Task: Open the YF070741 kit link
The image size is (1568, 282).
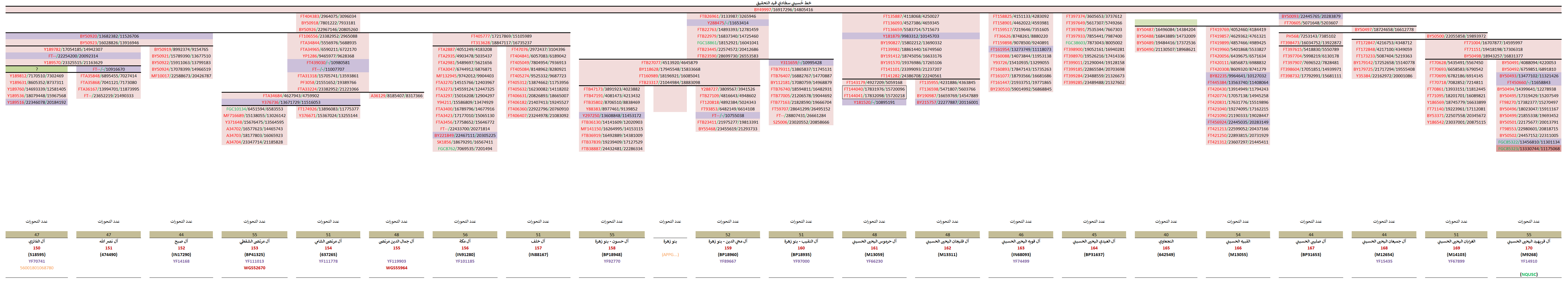Action: point(37,261)
